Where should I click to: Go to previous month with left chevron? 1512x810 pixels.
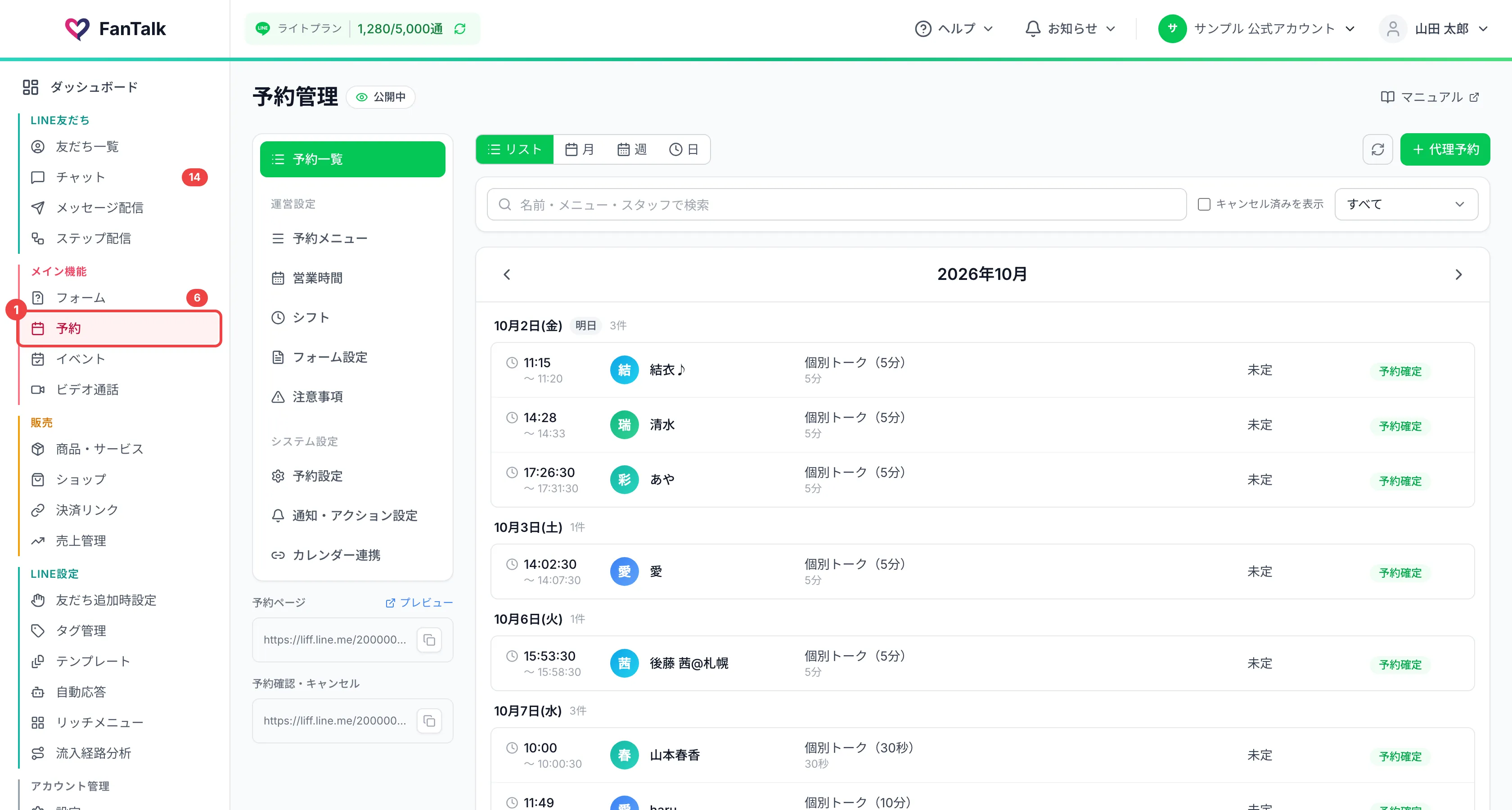tap(507, 274)
